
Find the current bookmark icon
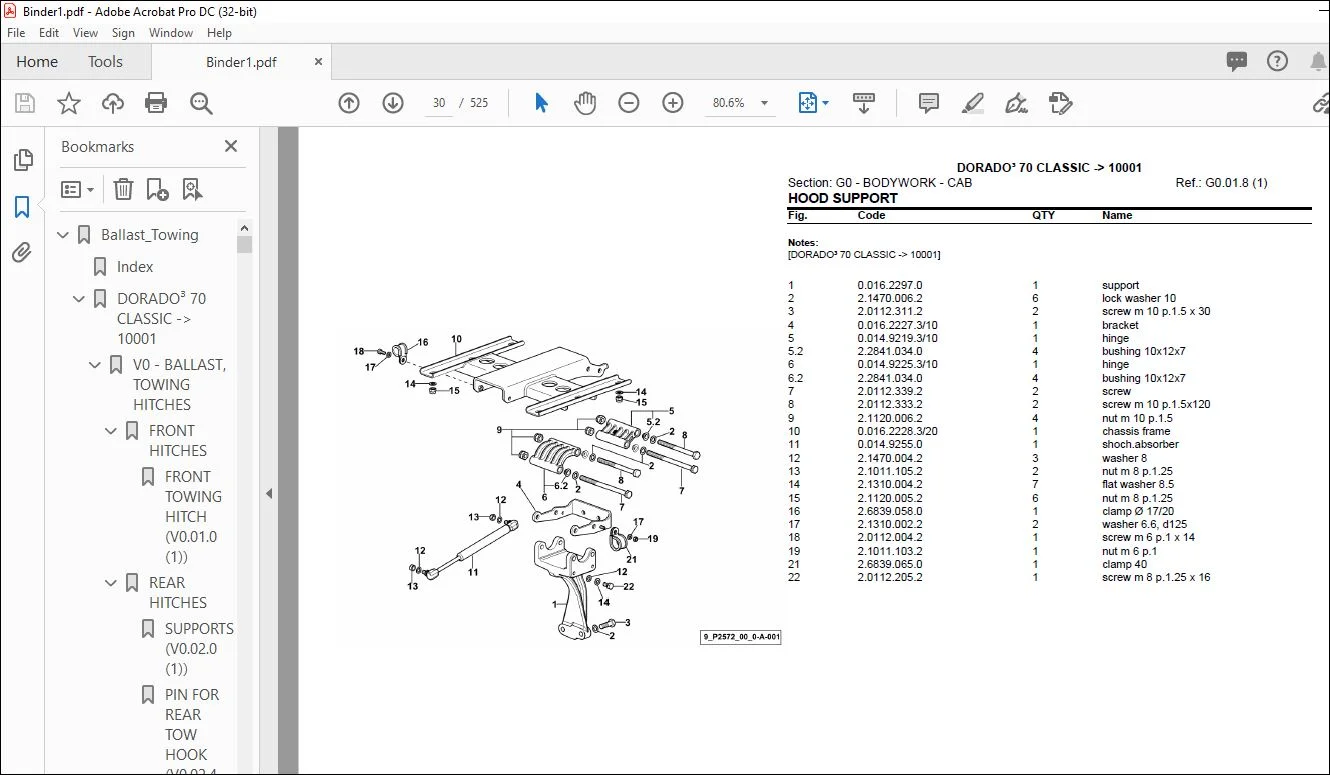(x=192, y=189)
